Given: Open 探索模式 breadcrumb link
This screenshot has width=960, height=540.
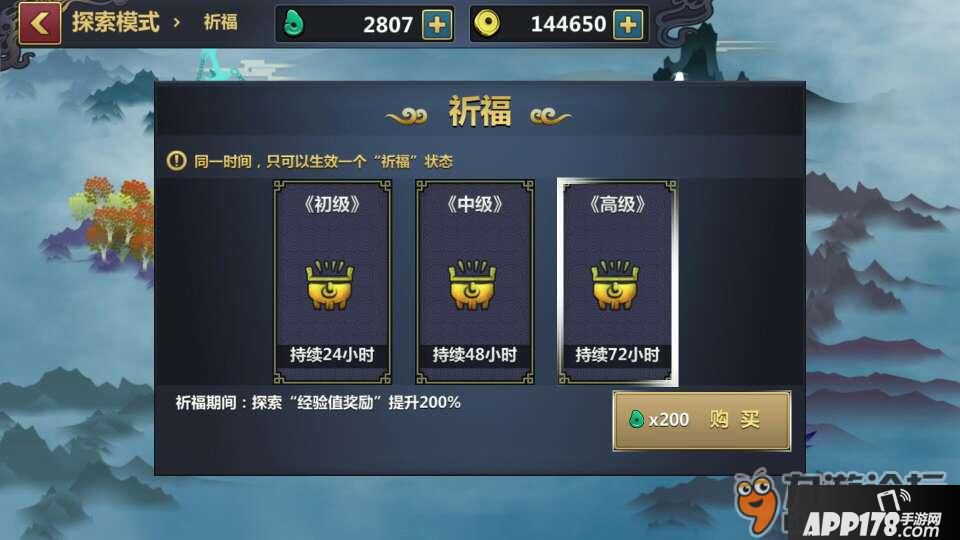Looking at the screenshot, I should [x=116, y=22].
